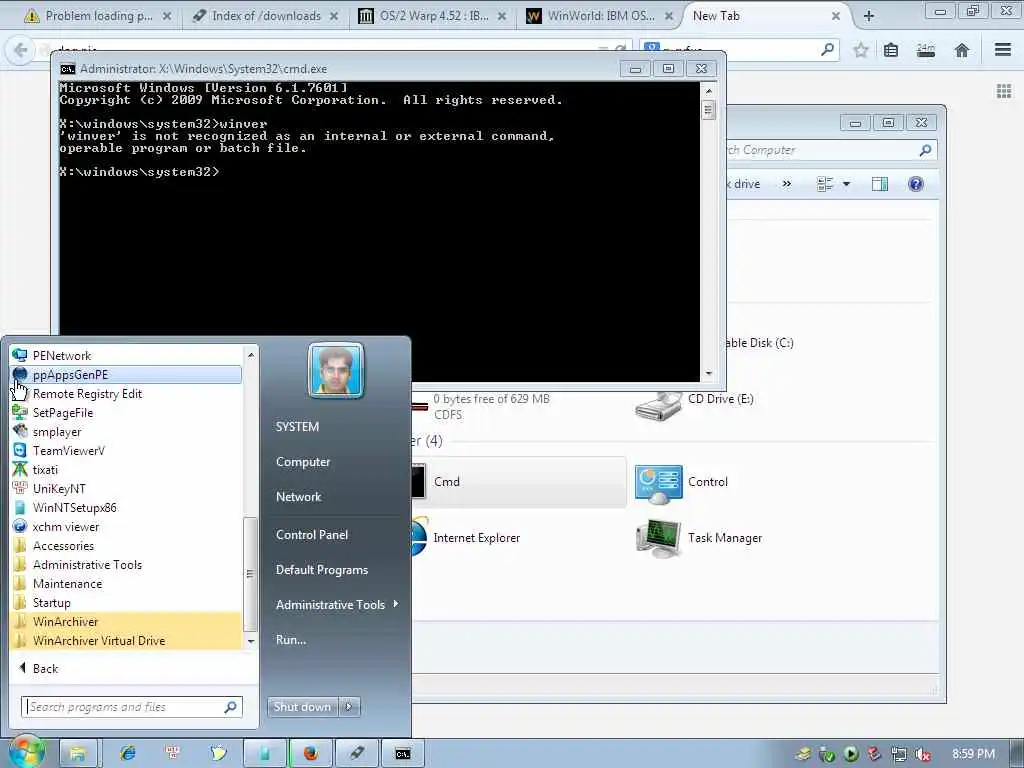This screenshot has width=1024, height=768.
Task: Expand WinArchiver Virtual Drive folder
Action: [x=125, y=640]
